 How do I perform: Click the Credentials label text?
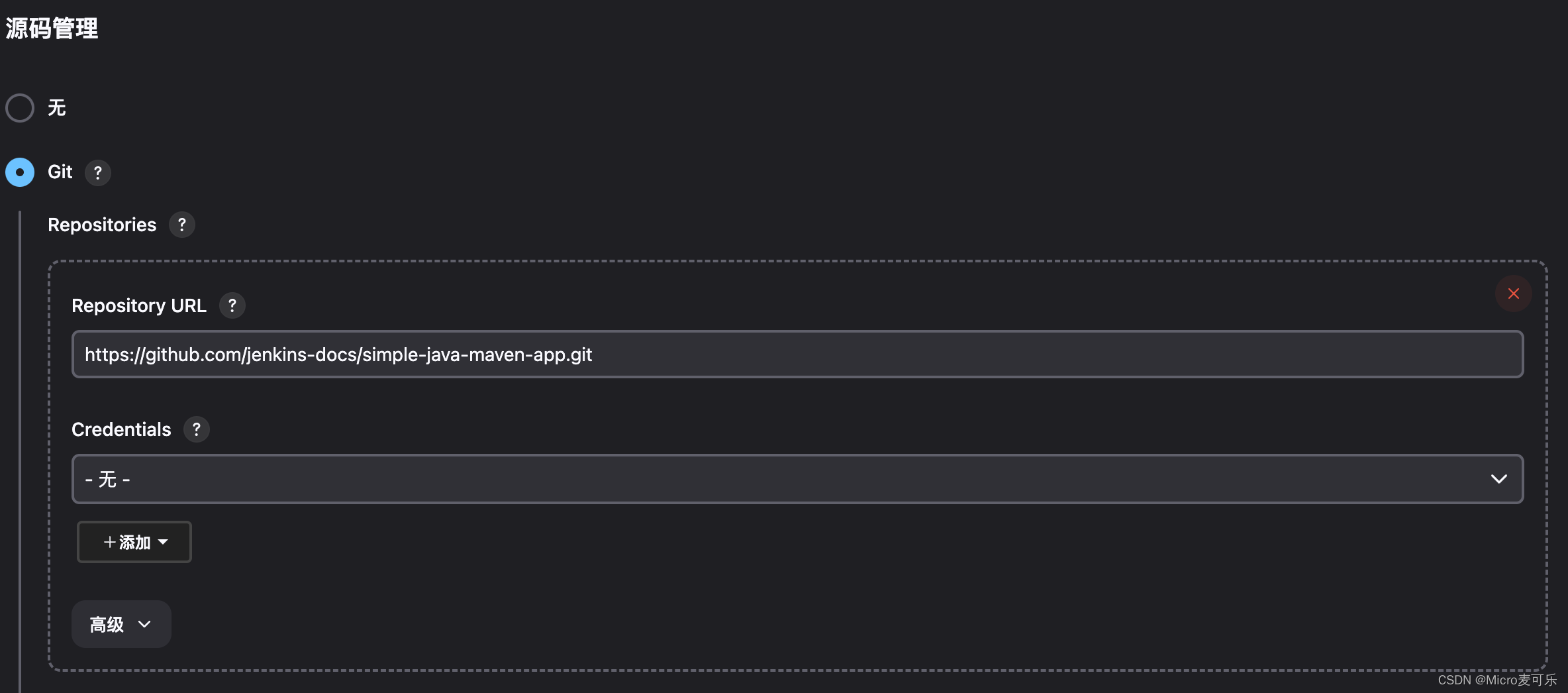121,429
